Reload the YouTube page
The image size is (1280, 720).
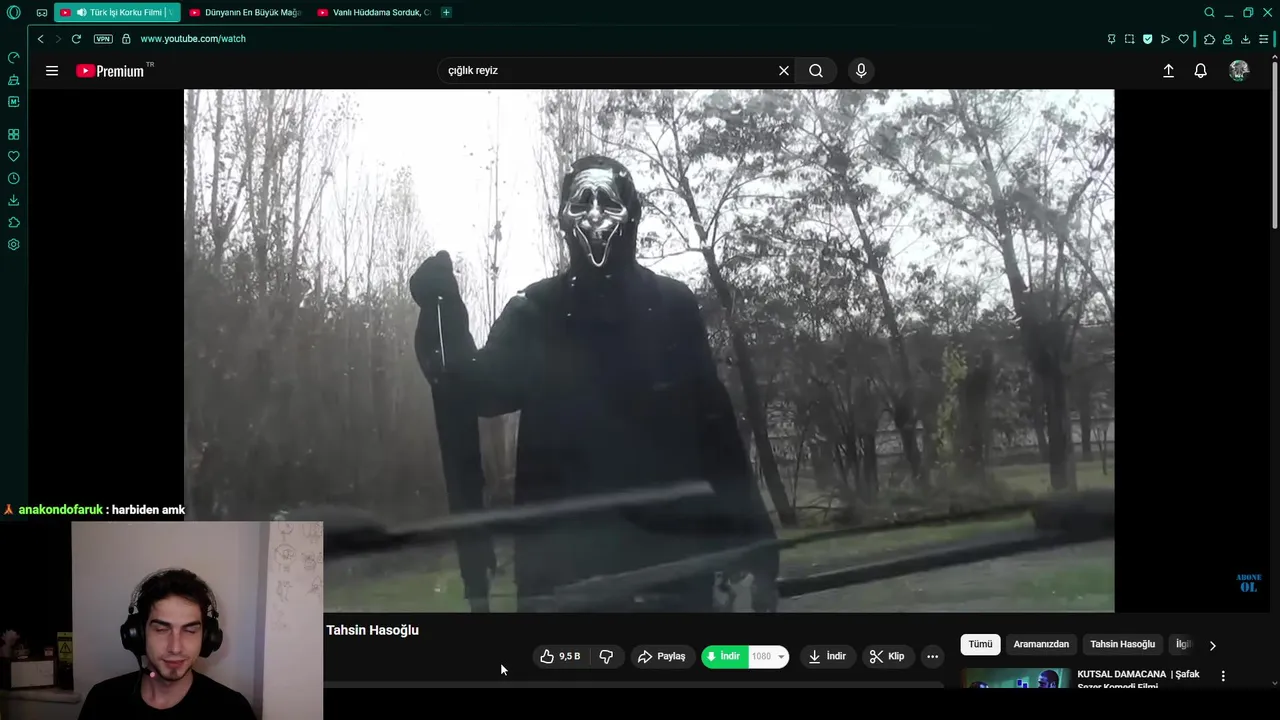coord(76,39)
